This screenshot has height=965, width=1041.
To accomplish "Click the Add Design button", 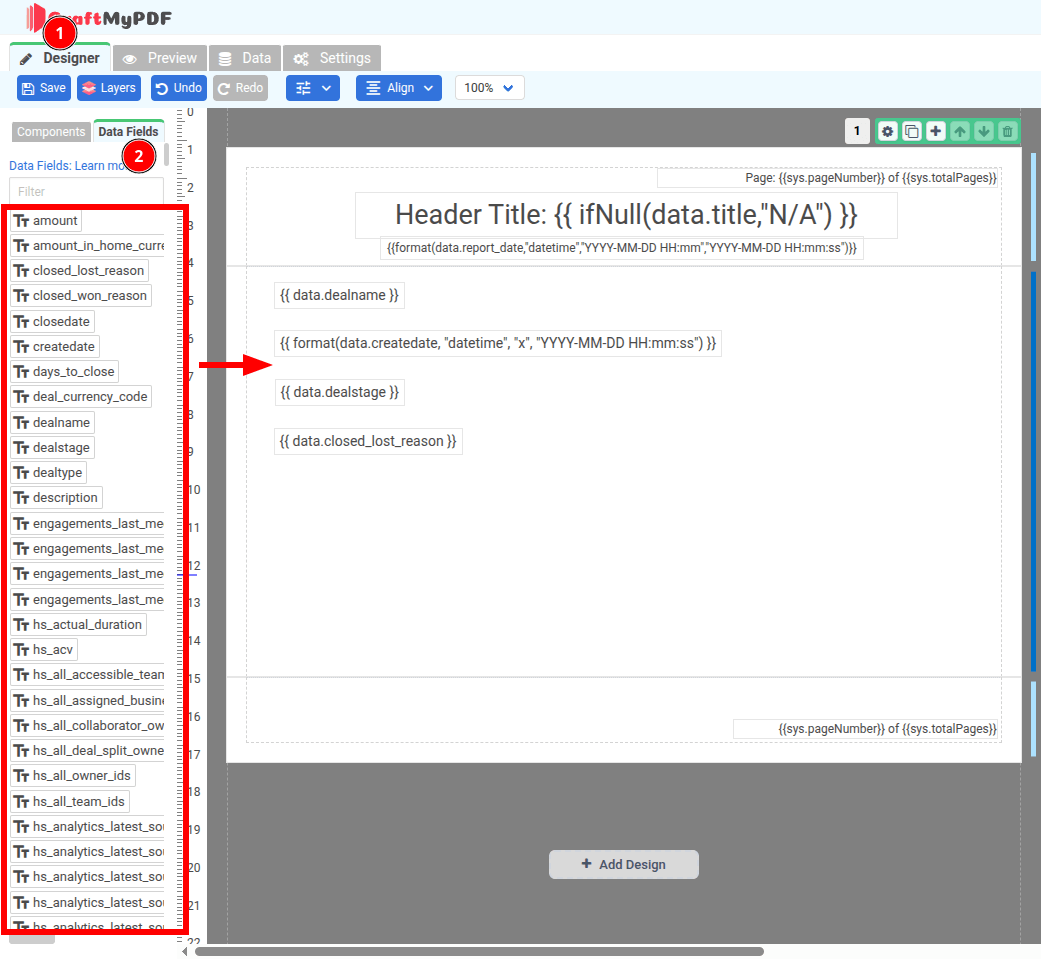I will click(x=623, y=864).
